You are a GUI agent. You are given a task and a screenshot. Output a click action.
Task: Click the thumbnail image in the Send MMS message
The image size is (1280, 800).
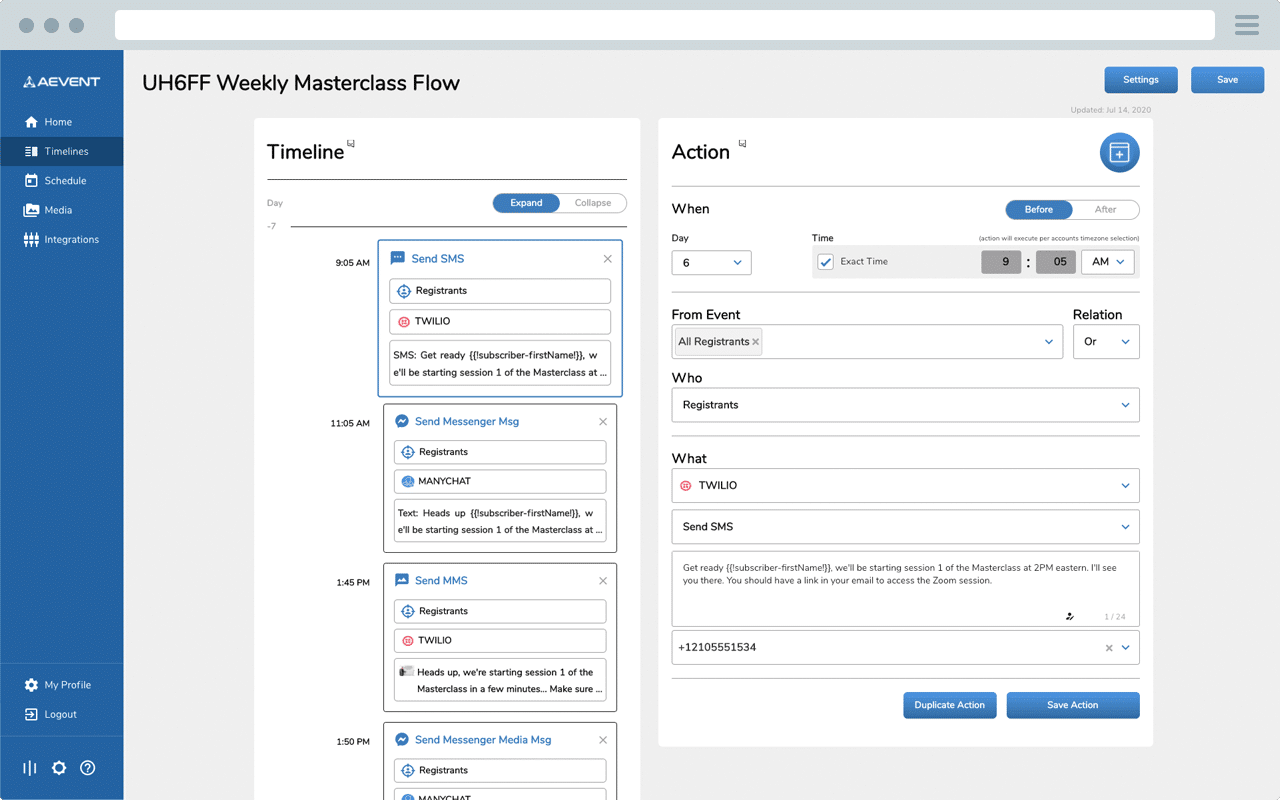tap(406, 672)
